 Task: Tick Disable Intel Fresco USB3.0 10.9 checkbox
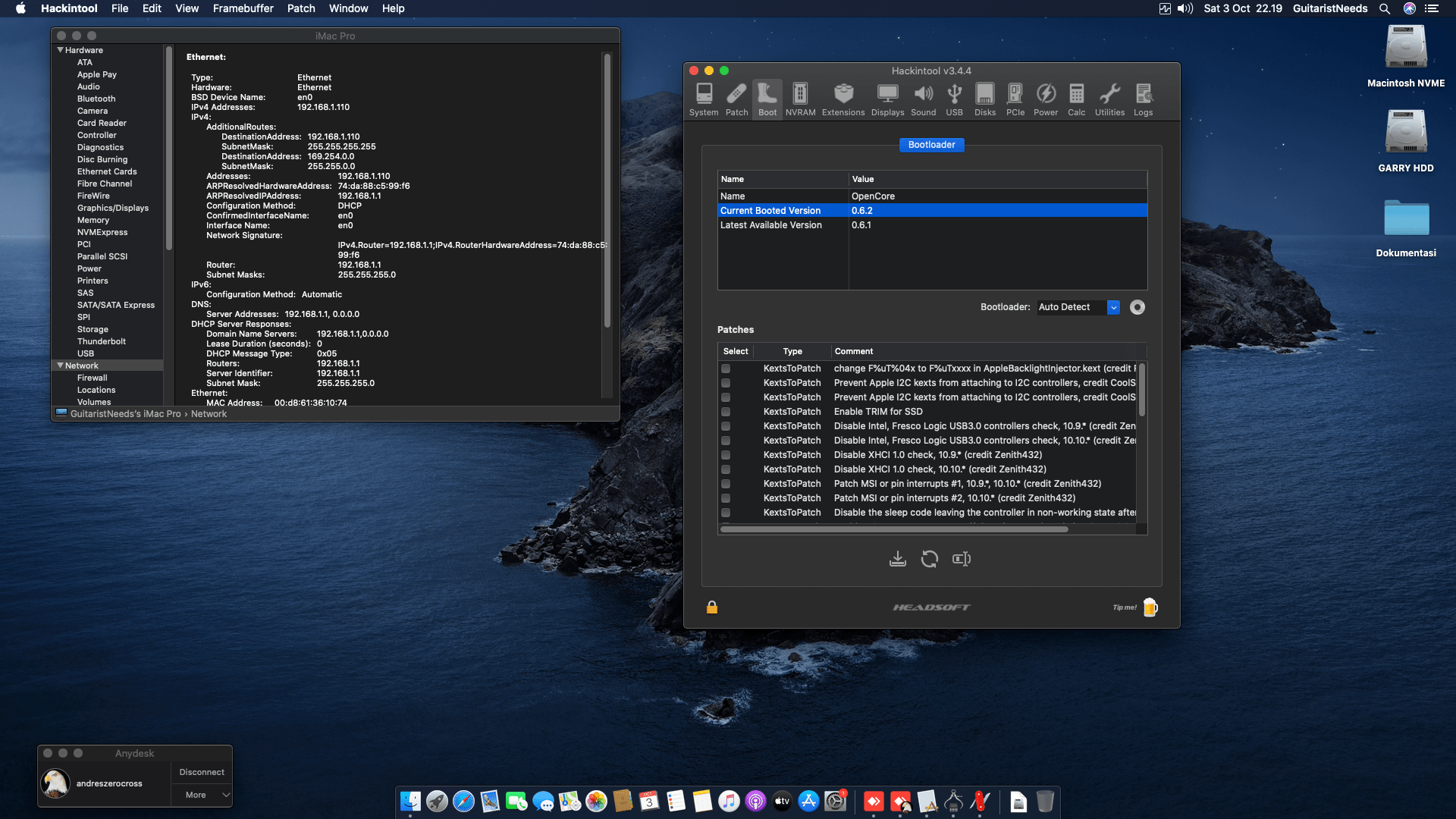[x=726, y=426]
